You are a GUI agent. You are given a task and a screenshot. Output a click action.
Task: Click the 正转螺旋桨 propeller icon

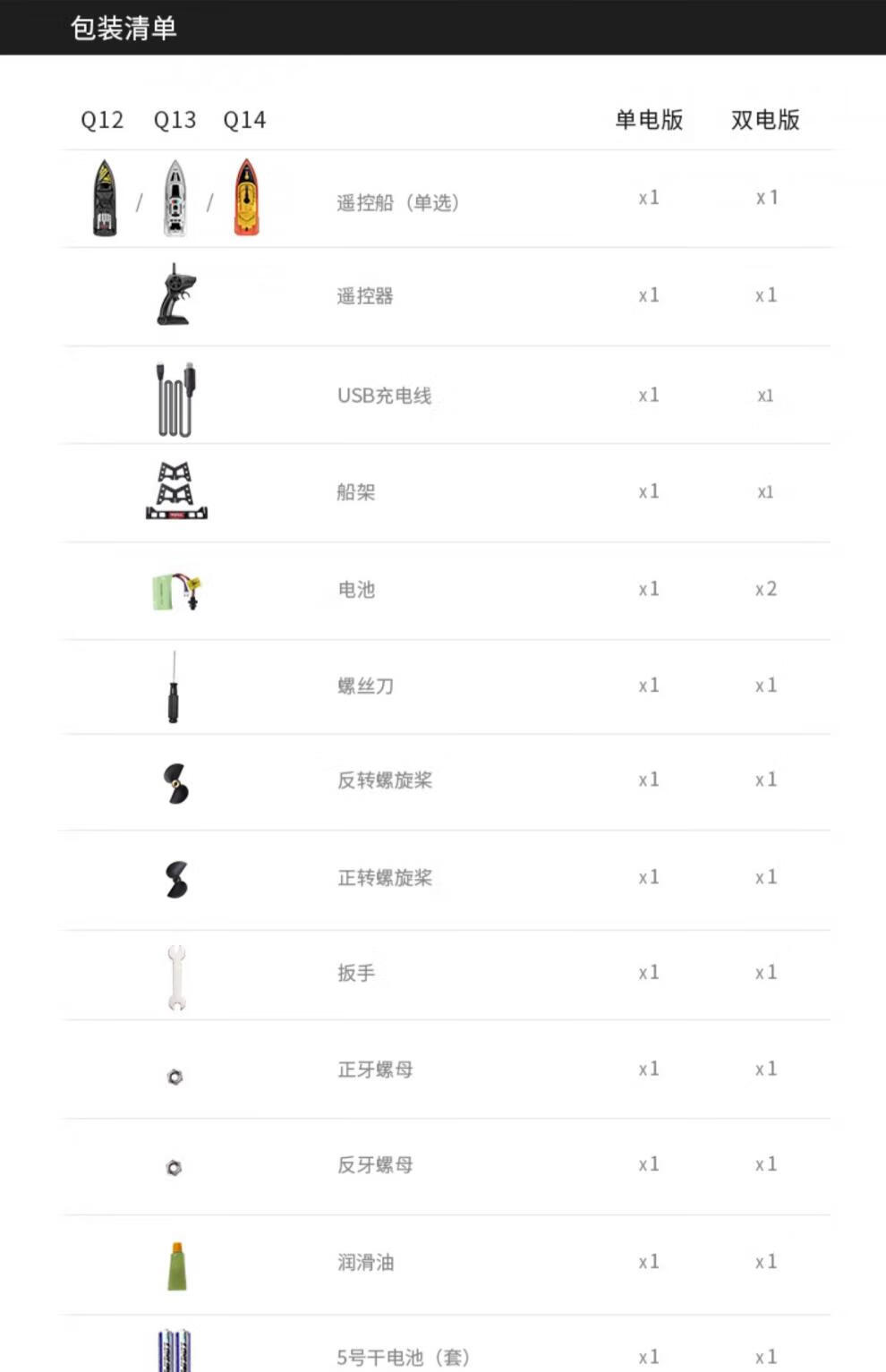[176, 880]
